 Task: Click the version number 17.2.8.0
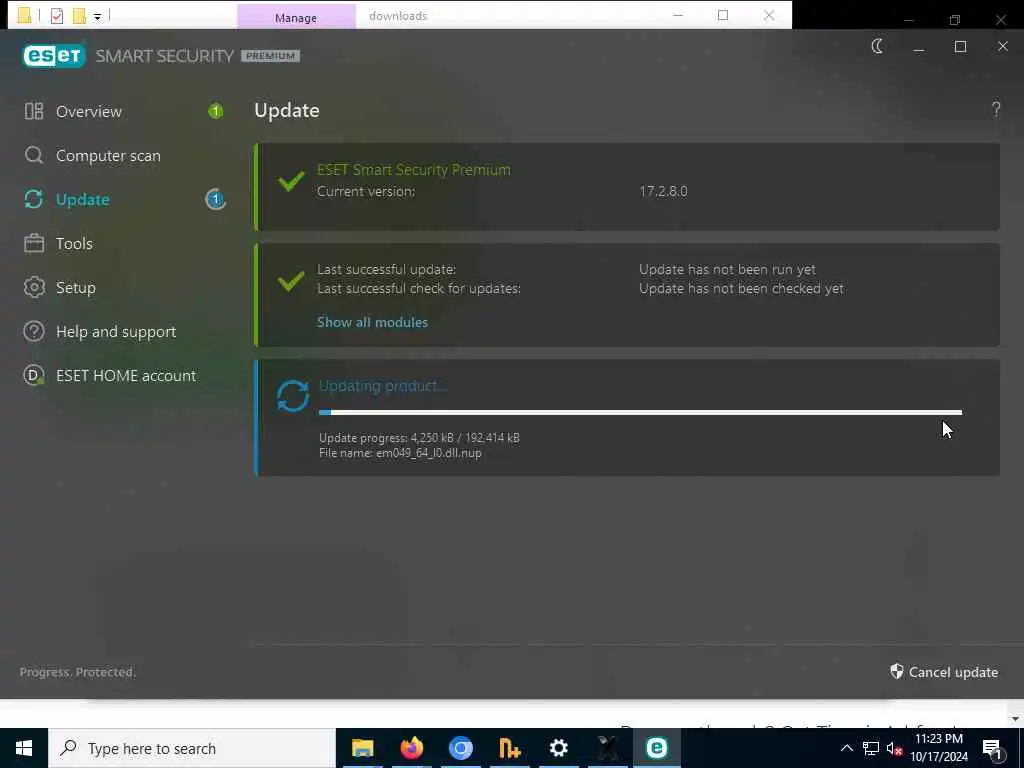pos(663,191)
